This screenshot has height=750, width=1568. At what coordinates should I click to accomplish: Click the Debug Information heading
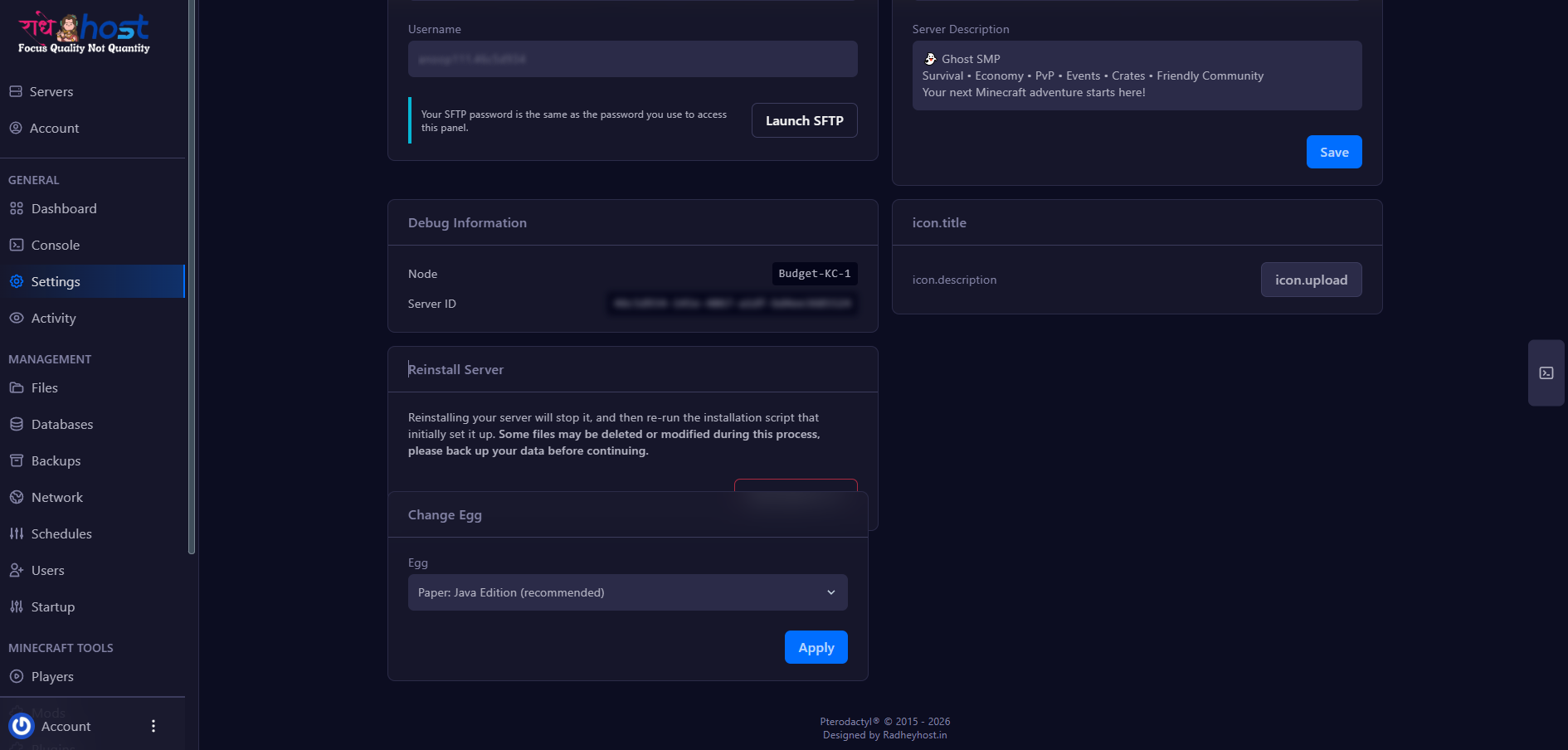pyautogui.click(x=467, y=222)
